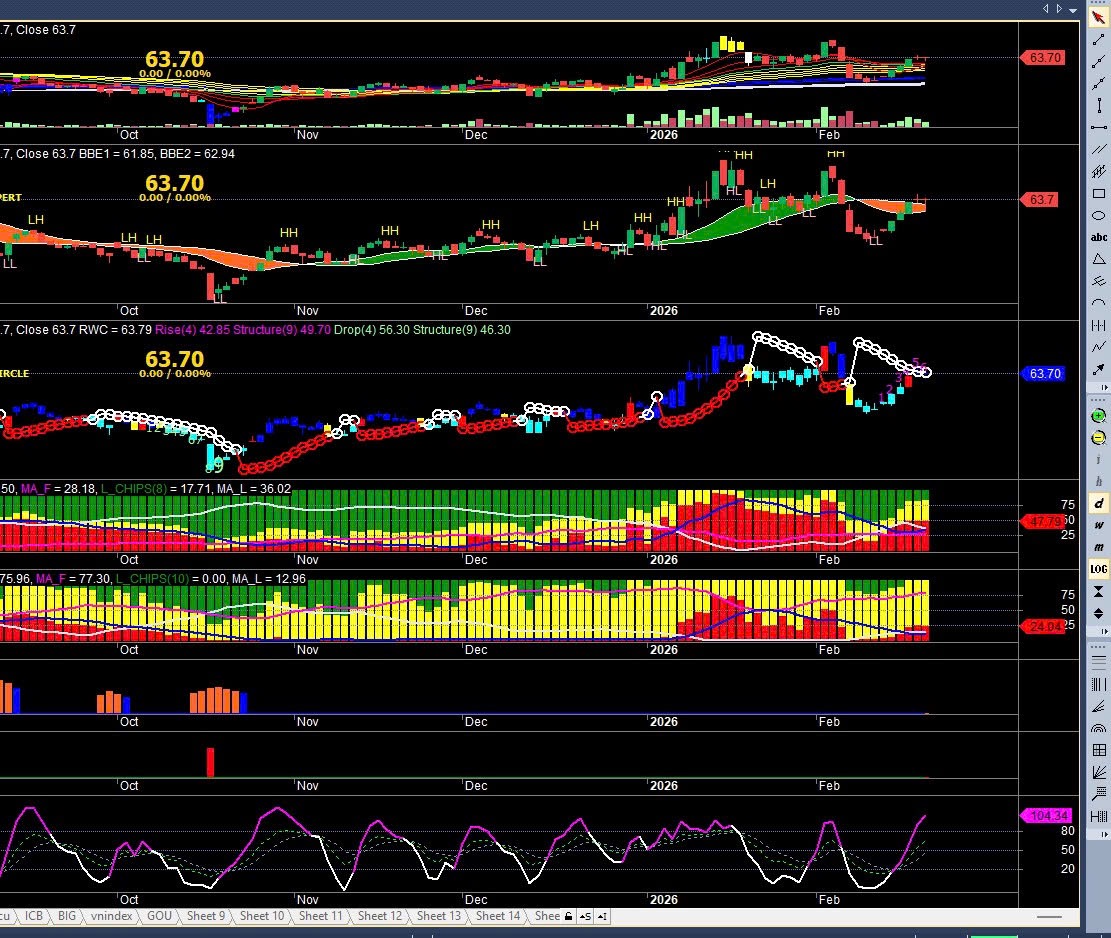Select the regression channel tool

(x=1098, y=171)
